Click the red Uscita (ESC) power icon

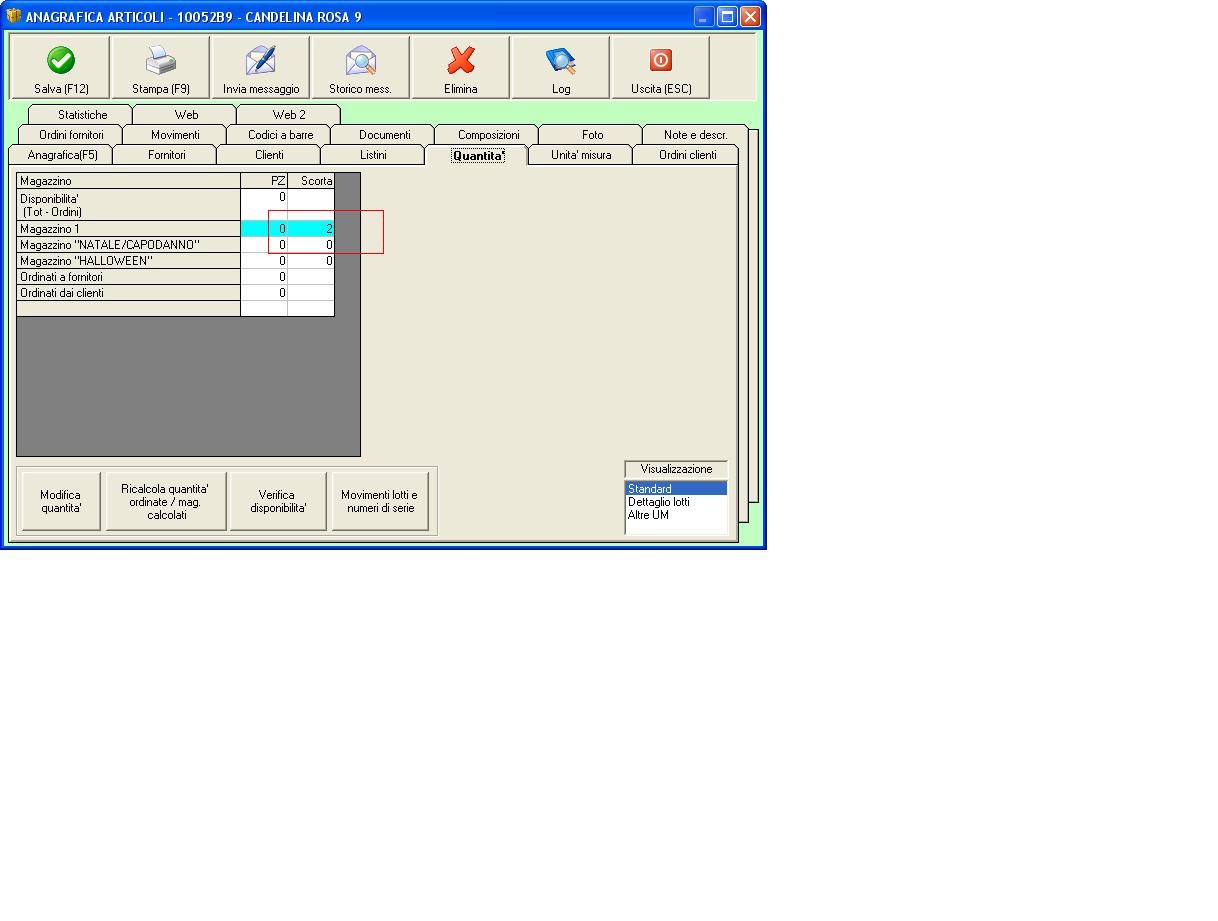[661, 60]
